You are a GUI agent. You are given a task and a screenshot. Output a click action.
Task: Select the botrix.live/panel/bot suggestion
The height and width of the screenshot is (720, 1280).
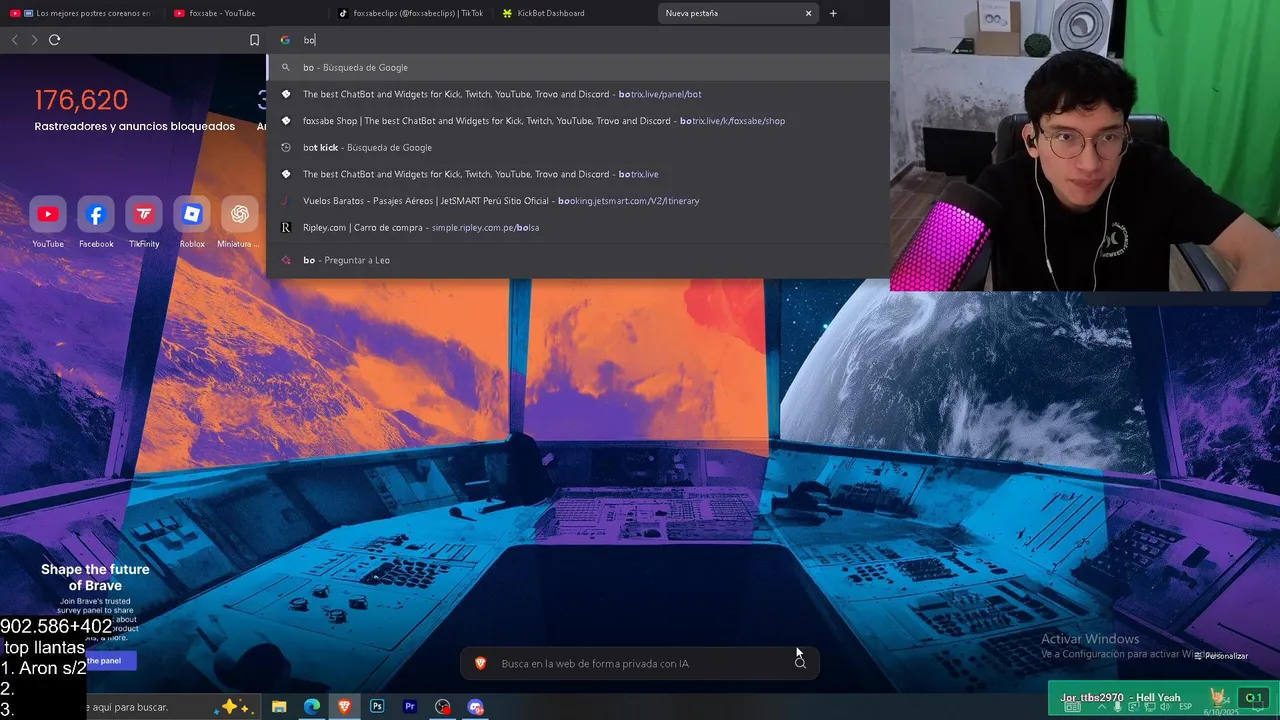[x=578, y=94]
